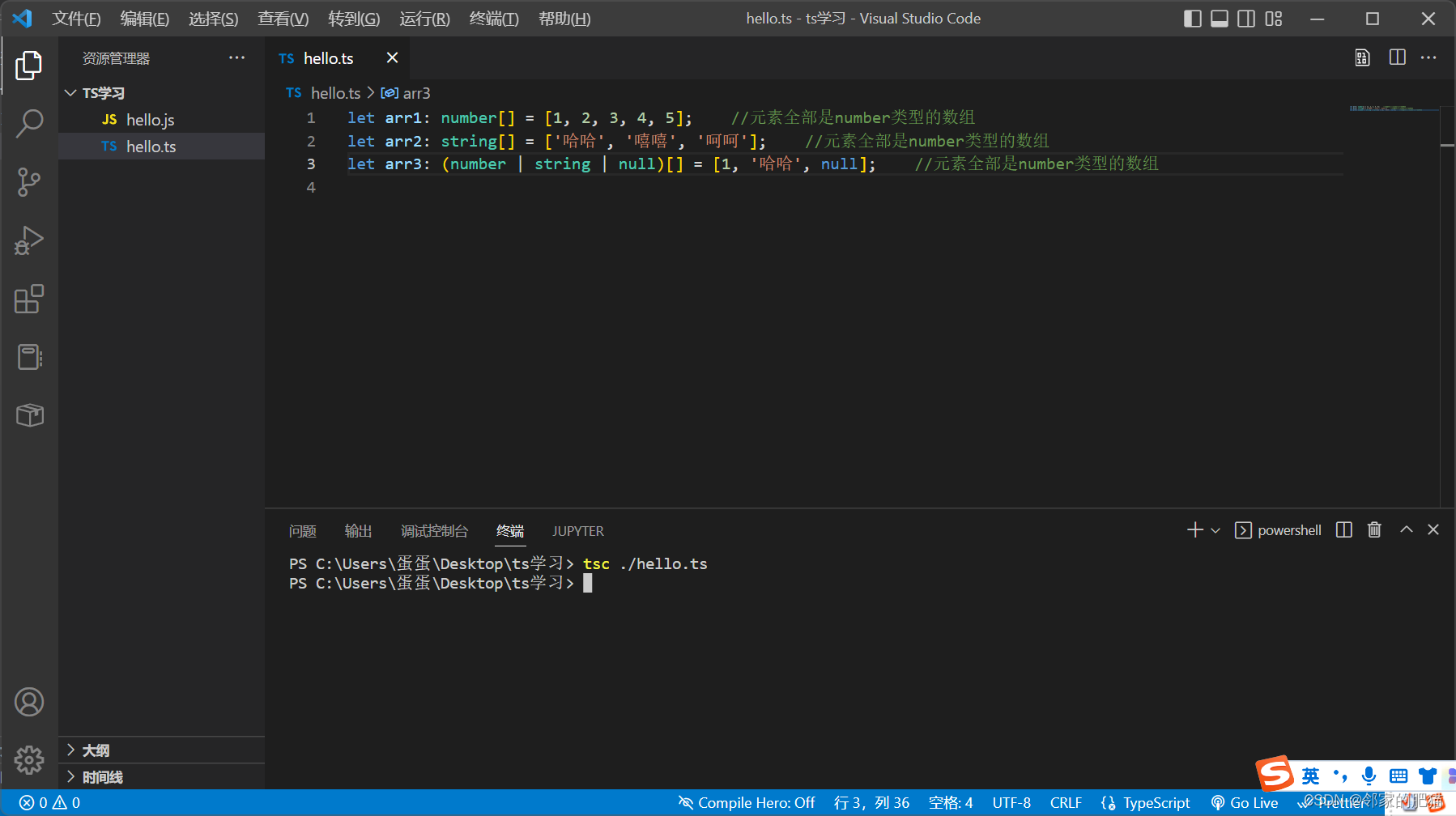Screen dimensions: 1456x816
Task: Change end of line sequence CRLF
Action: (x=1066, y=802)
